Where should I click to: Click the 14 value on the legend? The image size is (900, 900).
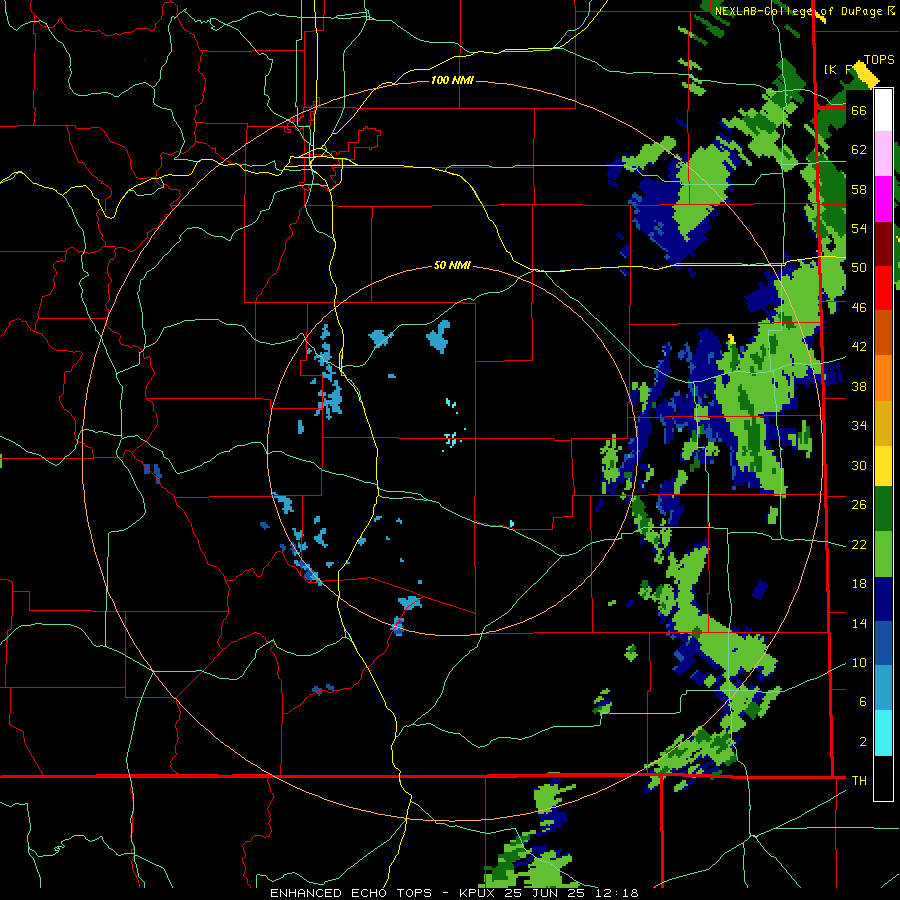tap(859, 623)
